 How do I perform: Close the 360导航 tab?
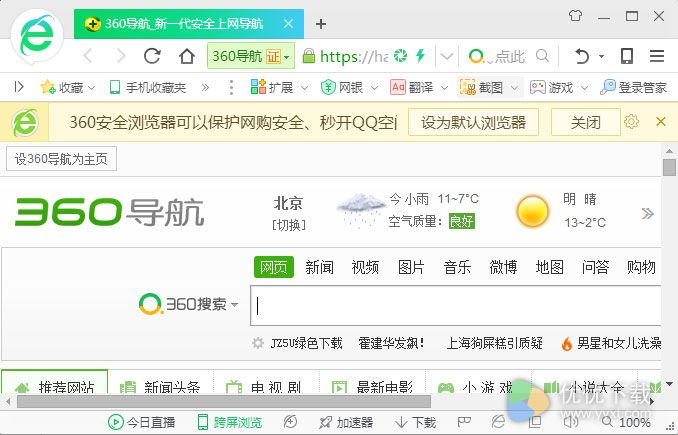coord(288,23)
